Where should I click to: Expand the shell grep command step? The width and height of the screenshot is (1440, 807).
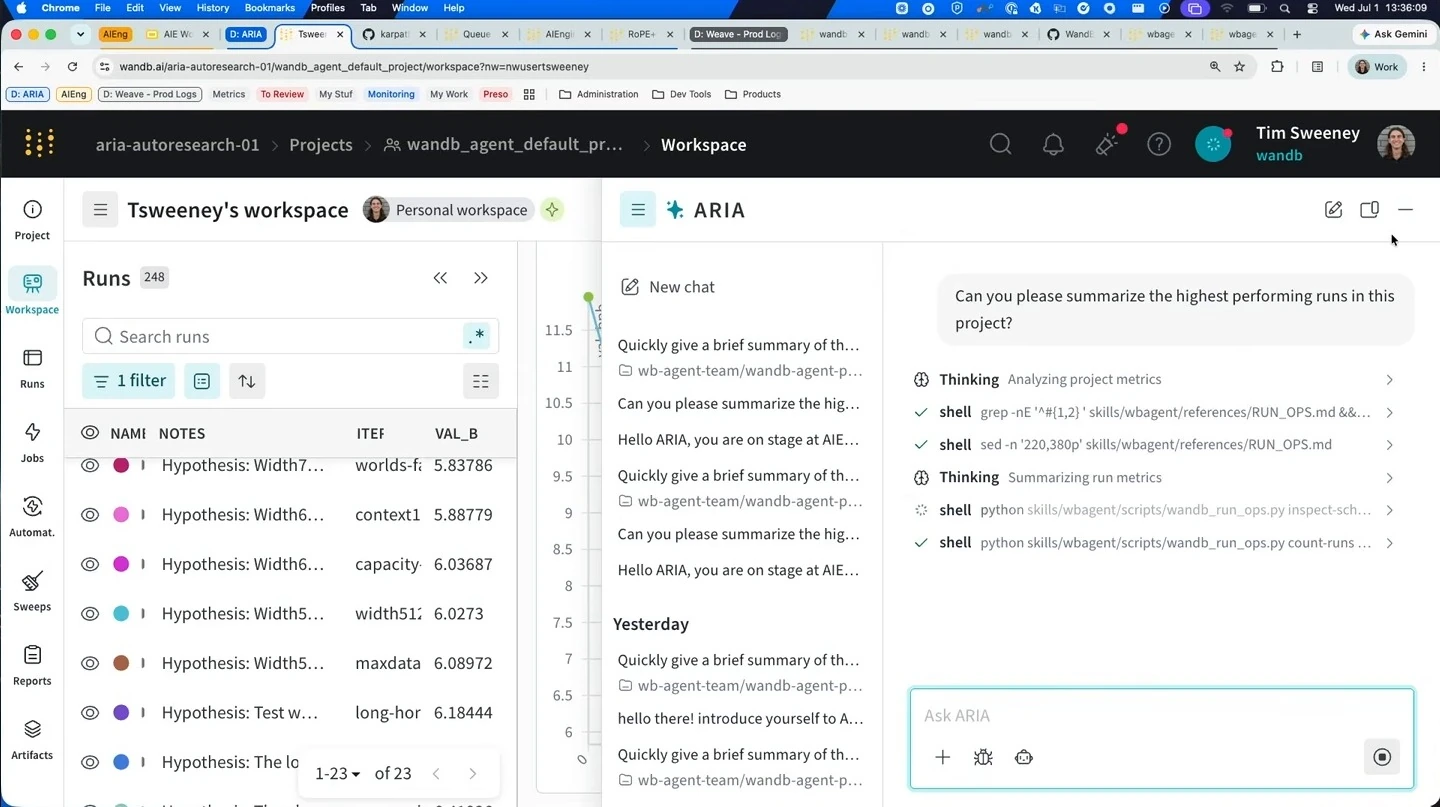coord(1158,412)
